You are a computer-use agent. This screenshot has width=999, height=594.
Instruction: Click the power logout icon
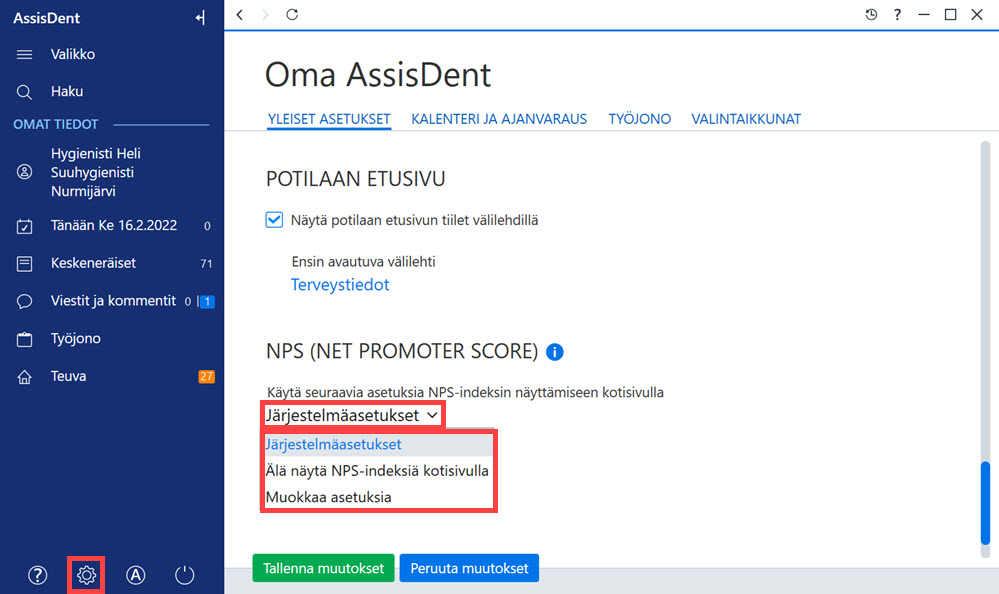[x=184, y=575]
